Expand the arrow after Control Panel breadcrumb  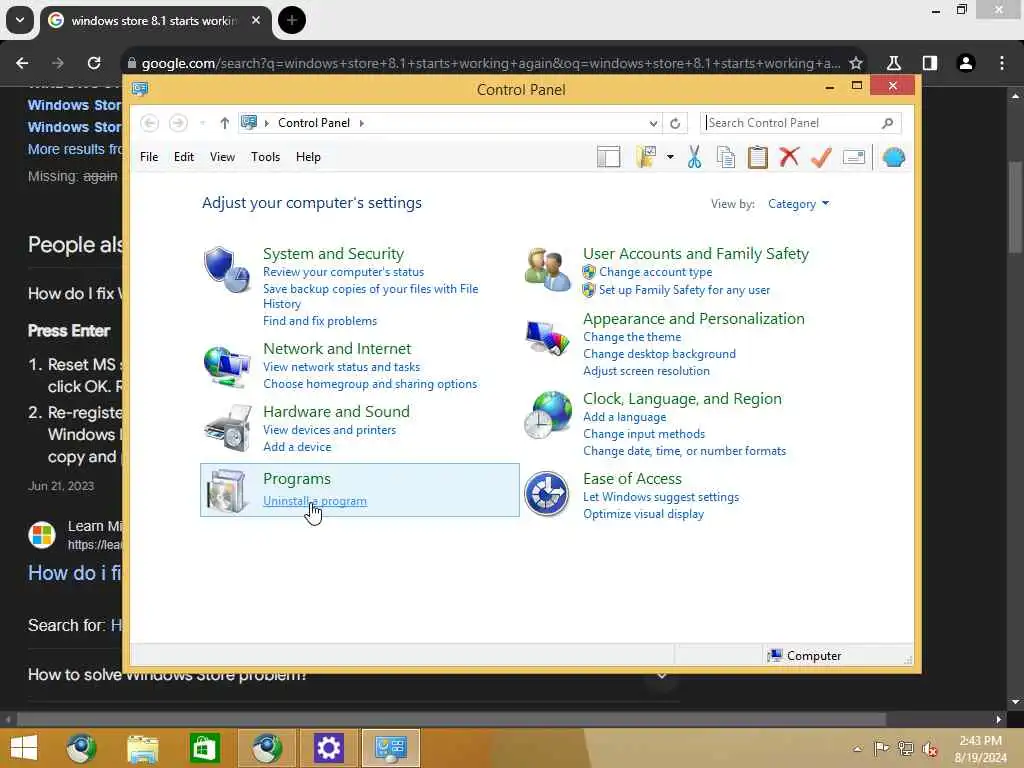362,123
